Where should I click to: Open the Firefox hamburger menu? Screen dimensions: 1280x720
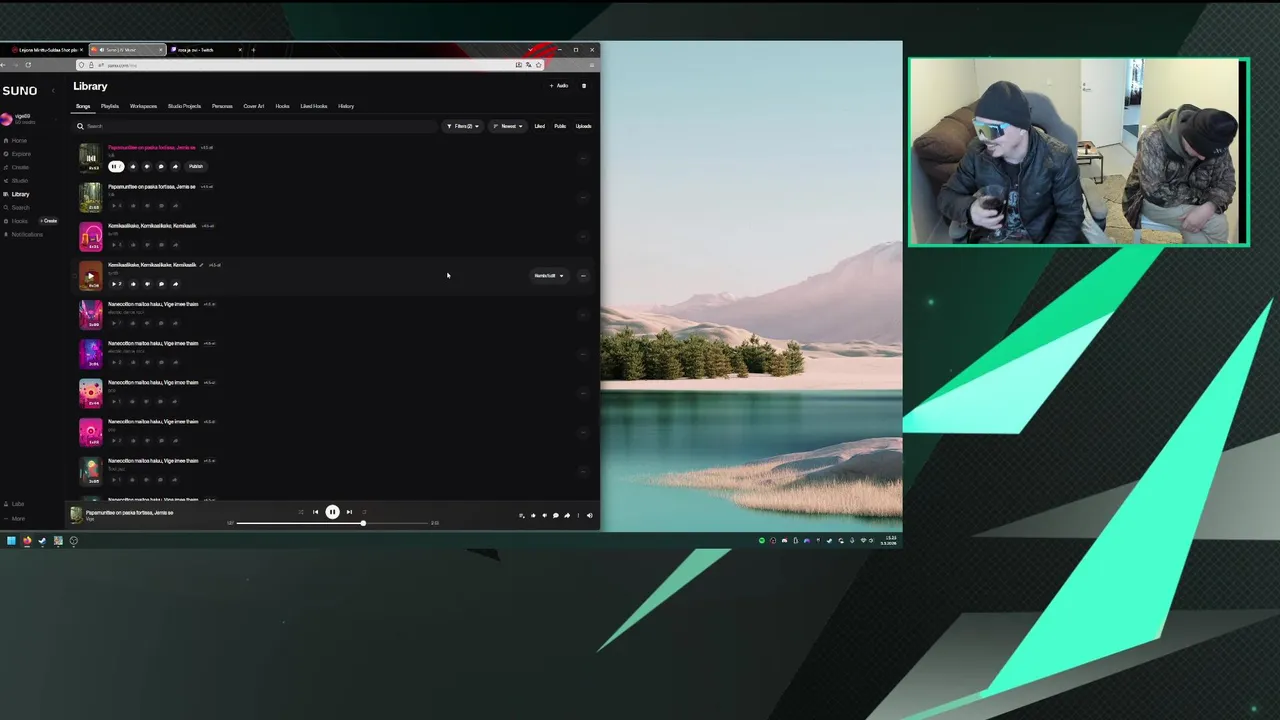(593, 65)
